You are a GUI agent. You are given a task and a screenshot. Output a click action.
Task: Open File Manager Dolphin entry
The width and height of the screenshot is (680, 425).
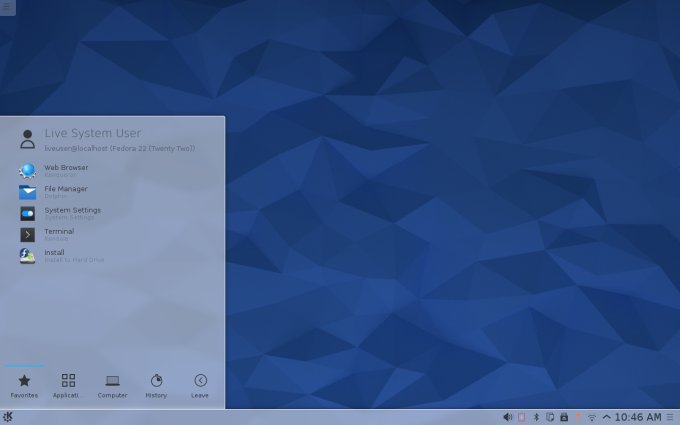click(54, 192)
